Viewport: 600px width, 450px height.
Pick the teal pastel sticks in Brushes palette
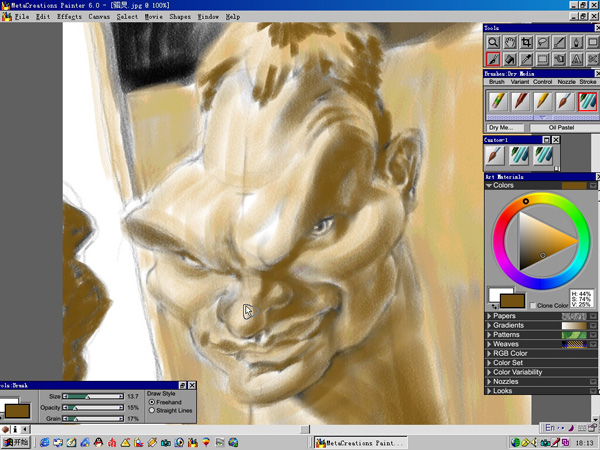tap(587, 101)
